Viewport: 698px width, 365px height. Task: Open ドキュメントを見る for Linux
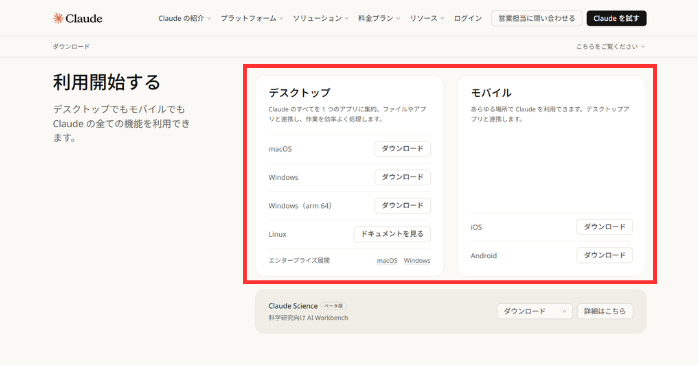click(392, 234)
